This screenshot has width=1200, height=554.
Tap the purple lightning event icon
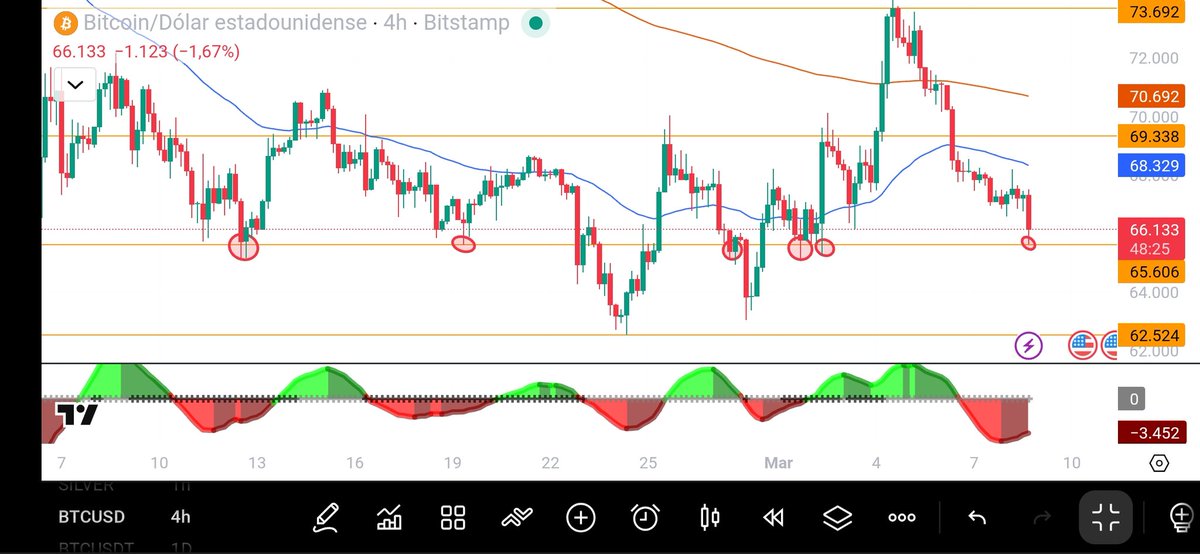tap(1029, 346)
